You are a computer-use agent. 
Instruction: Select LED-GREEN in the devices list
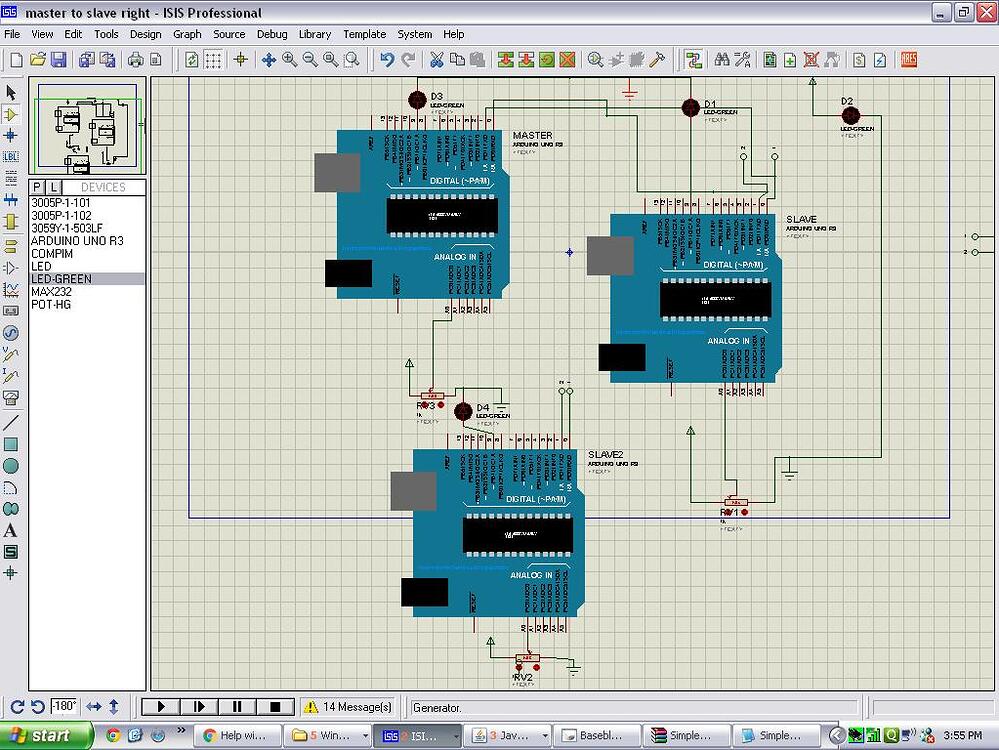tap(60, 278)
